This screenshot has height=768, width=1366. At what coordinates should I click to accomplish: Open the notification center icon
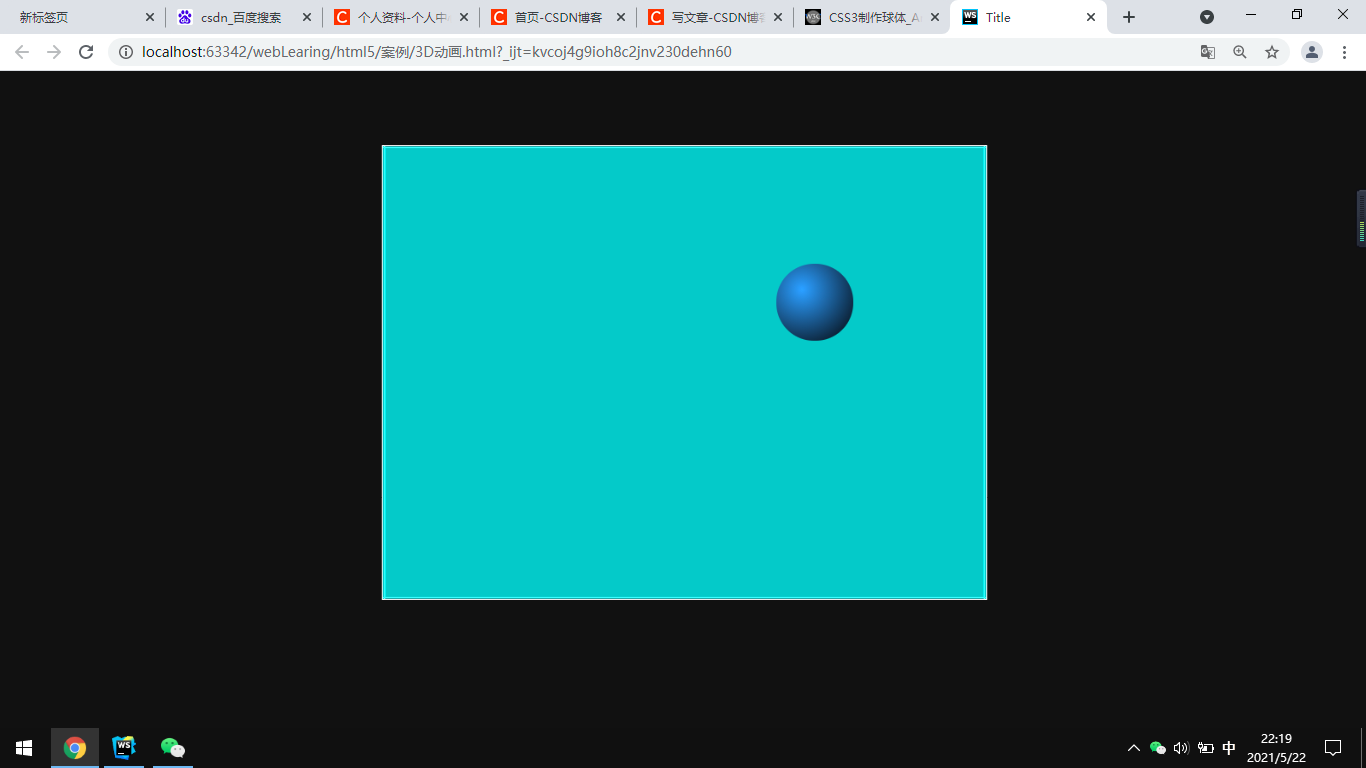[1333, 748]
